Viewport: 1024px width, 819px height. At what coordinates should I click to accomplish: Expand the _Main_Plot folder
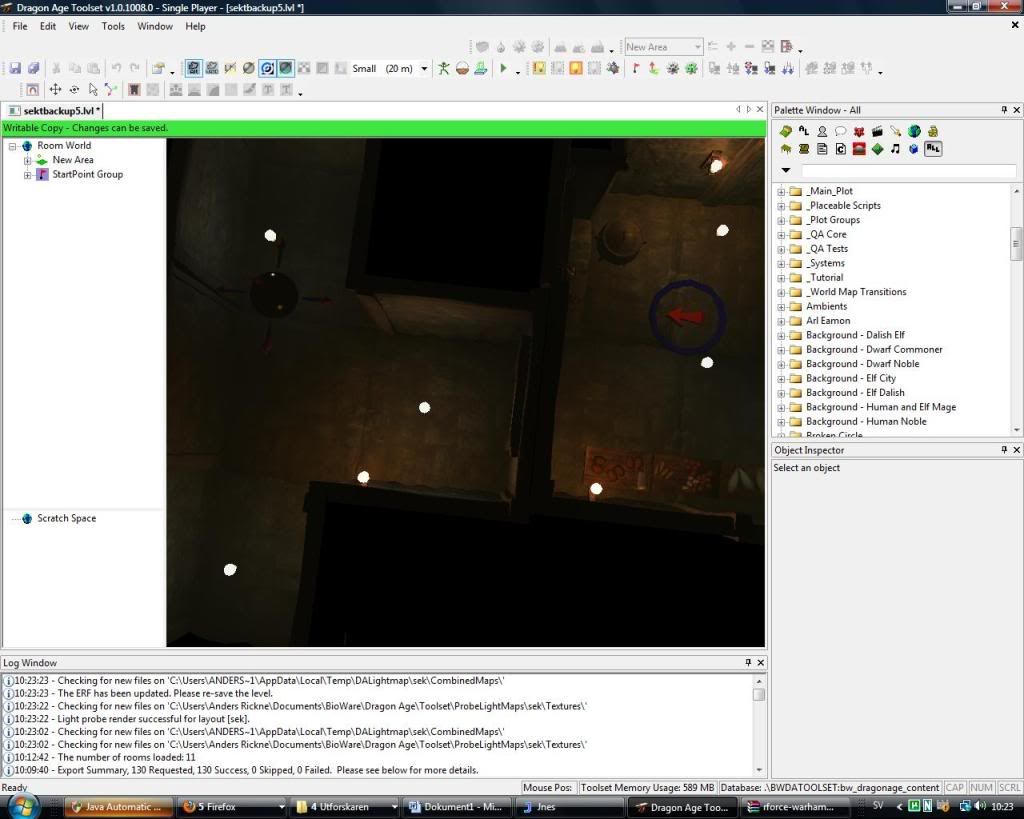781,191
